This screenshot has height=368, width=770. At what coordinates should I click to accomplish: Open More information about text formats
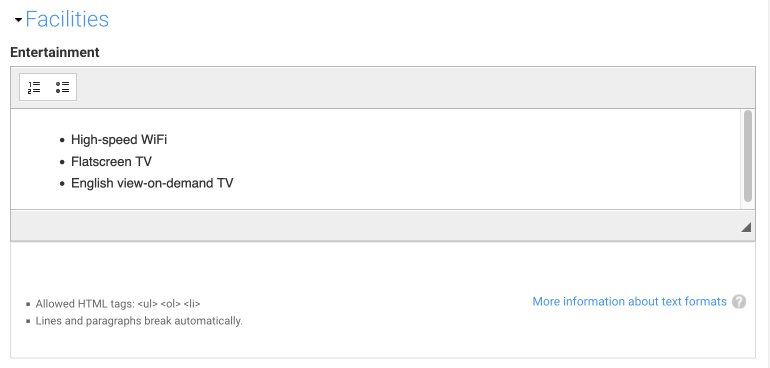coord(630,301)
